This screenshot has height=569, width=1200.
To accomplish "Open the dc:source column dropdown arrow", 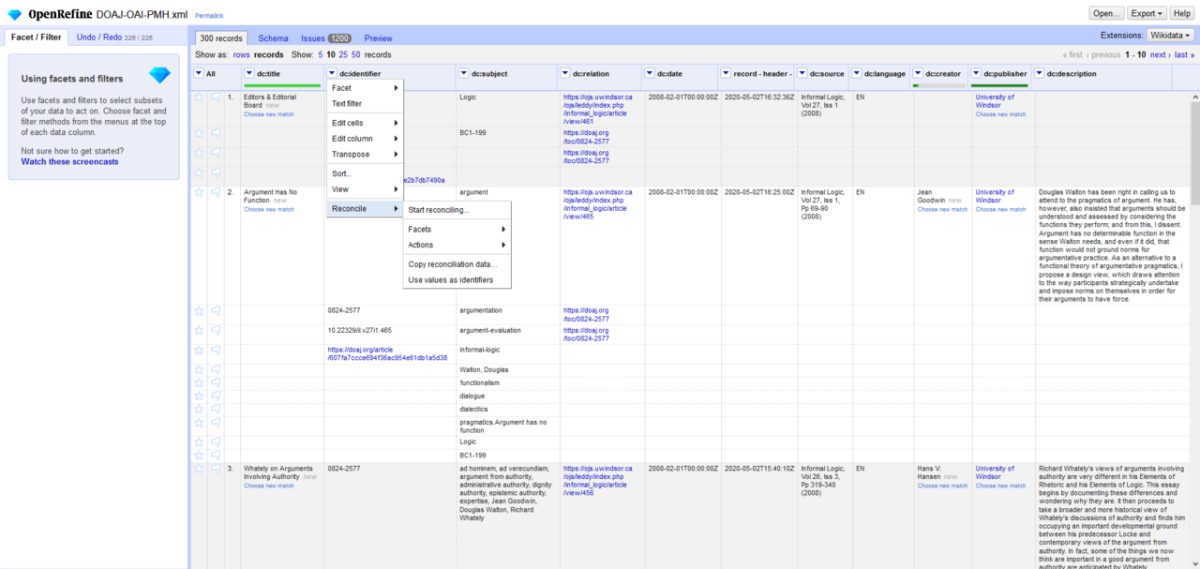I will pos(803,74).
